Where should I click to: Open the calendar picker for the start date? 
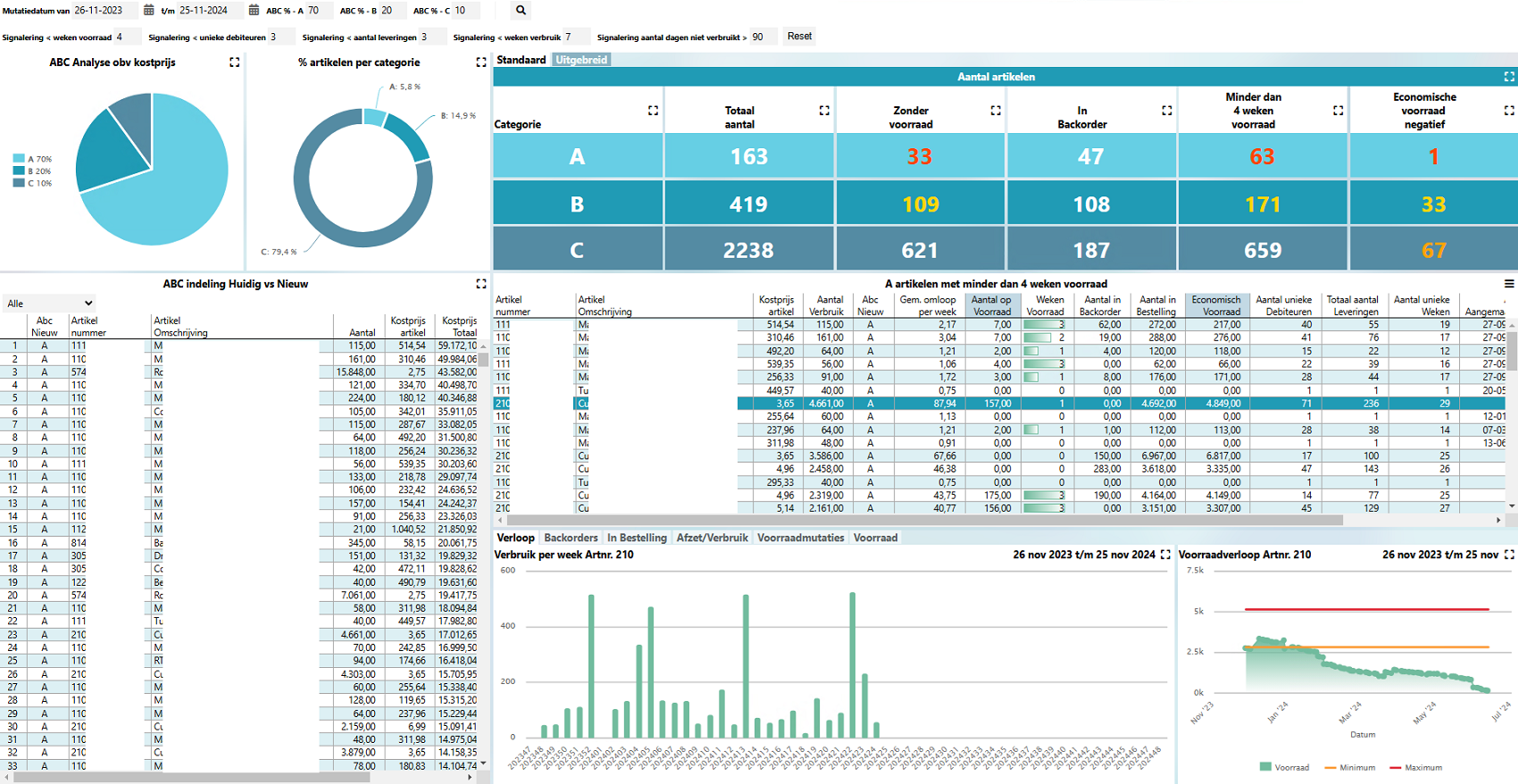(x=148, y=11)
